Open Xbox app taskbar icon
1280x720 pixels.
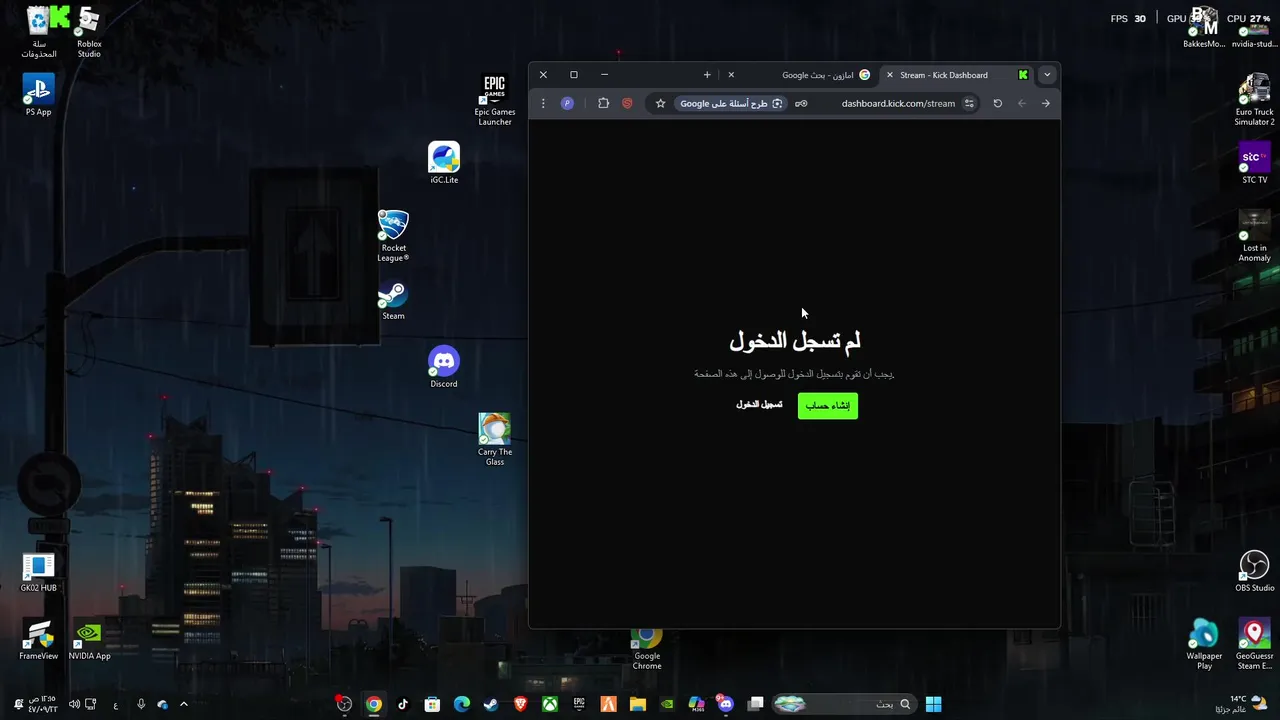click(550, 704)
